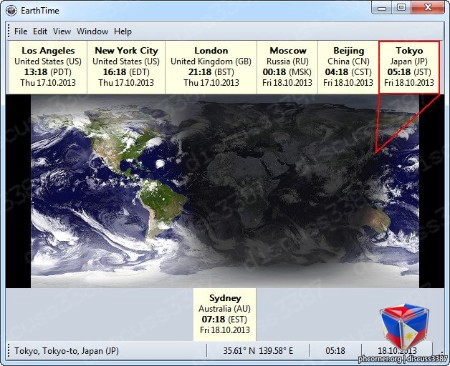Click the Tokyo location name in status bar
Image resolution: width=450 pixels, height=366 pixels.
click(x=66, y=351)
